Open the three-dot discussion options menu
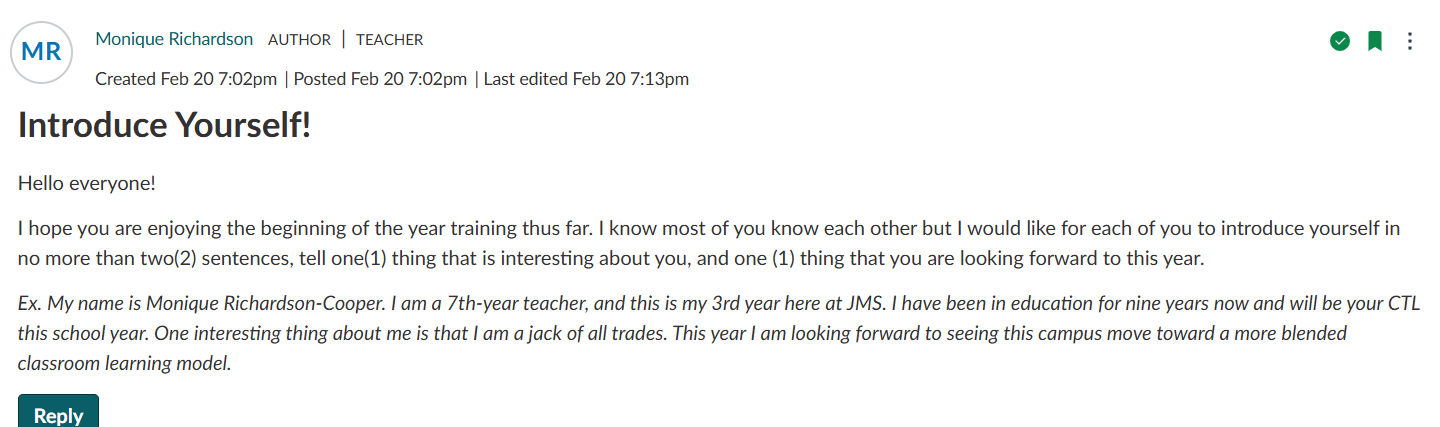Screen dimensions: 1440x427 tap(1410, 41)
